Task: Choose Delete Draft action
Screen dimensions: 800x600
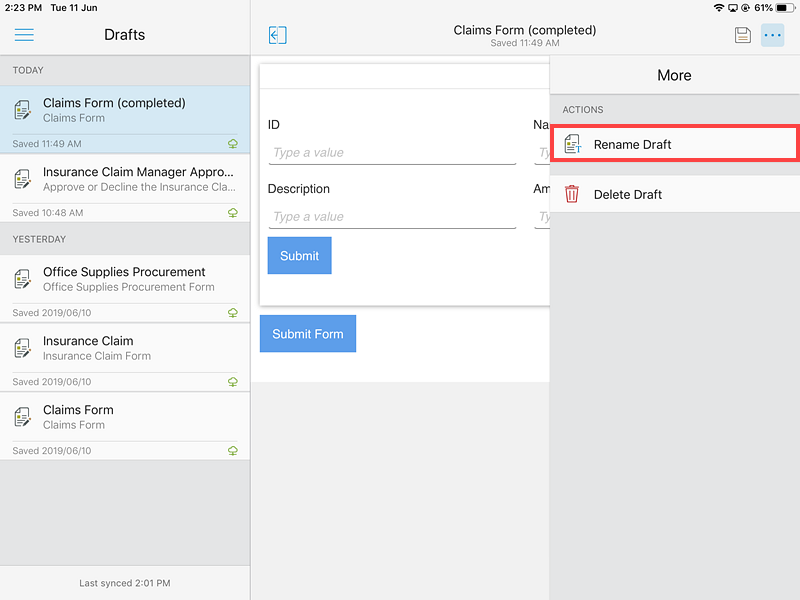Action: 674,194
